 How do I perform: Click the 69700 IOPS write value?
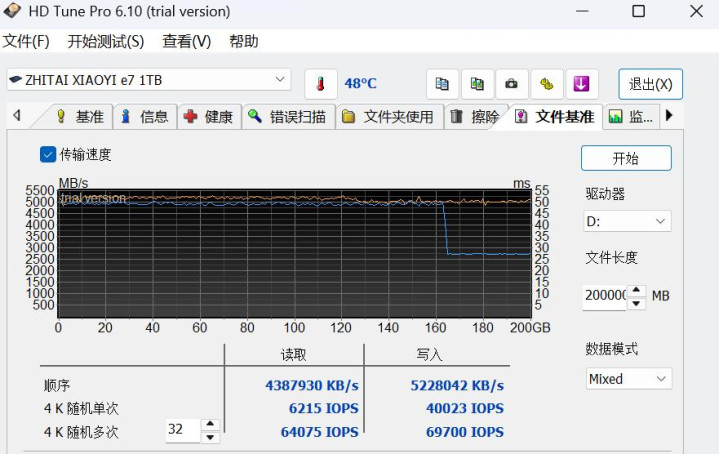pyautogui.click(x=465, y=432)
